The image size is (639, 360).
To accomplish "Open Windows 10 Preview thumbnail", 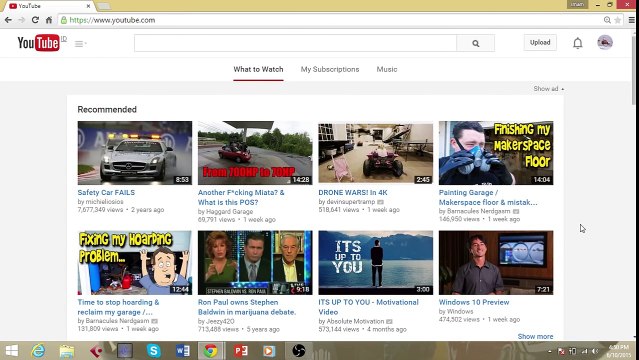I will 496,263.
